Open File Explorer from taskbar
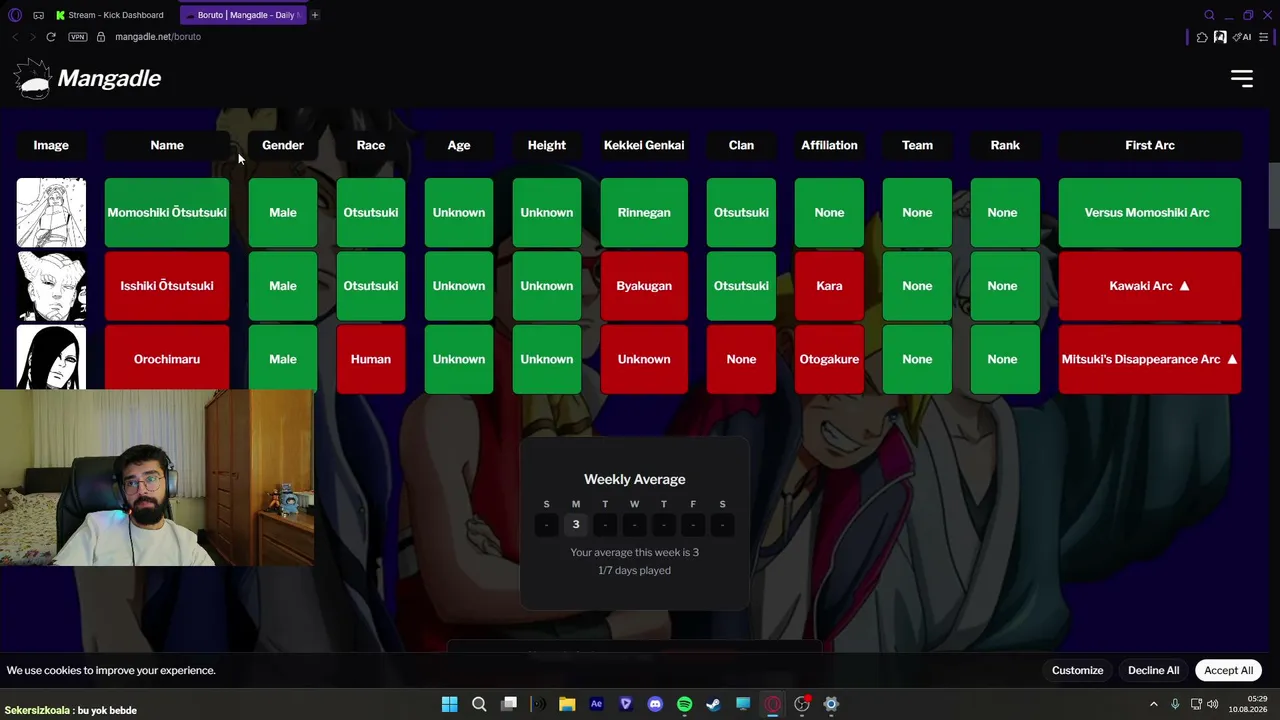The height and width of the screenshot is (720, 1280). 567,704
